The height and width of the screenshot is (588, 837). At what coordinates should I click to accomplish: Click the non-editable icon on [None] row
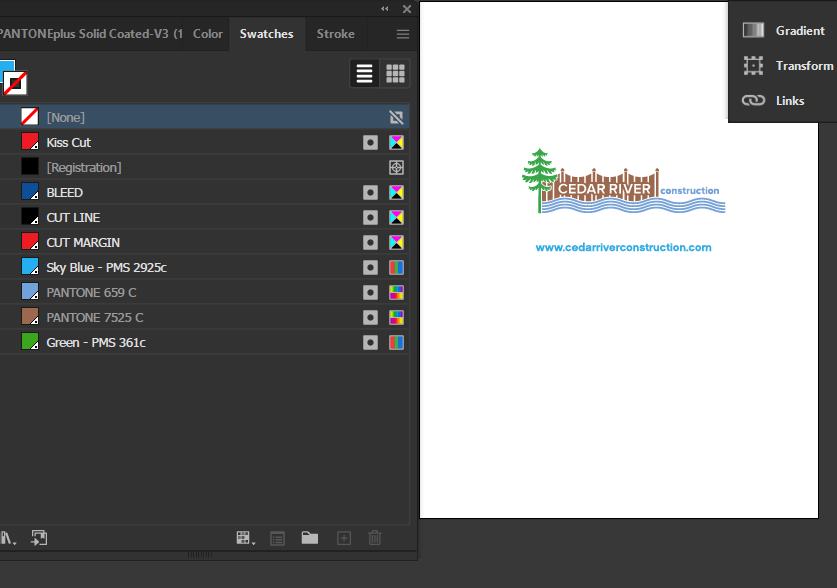tap(396, 117)
